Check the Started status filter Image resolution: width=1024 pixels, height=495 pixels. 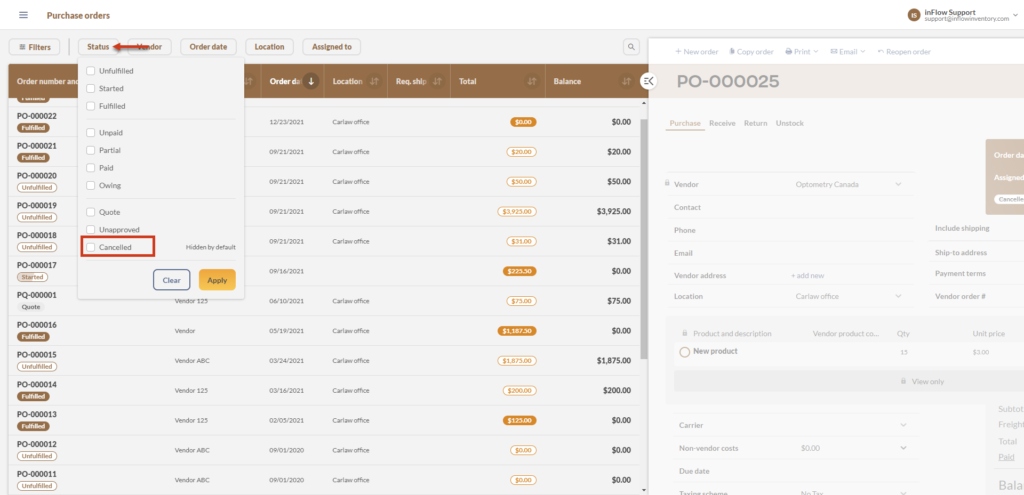coord(91,88)
